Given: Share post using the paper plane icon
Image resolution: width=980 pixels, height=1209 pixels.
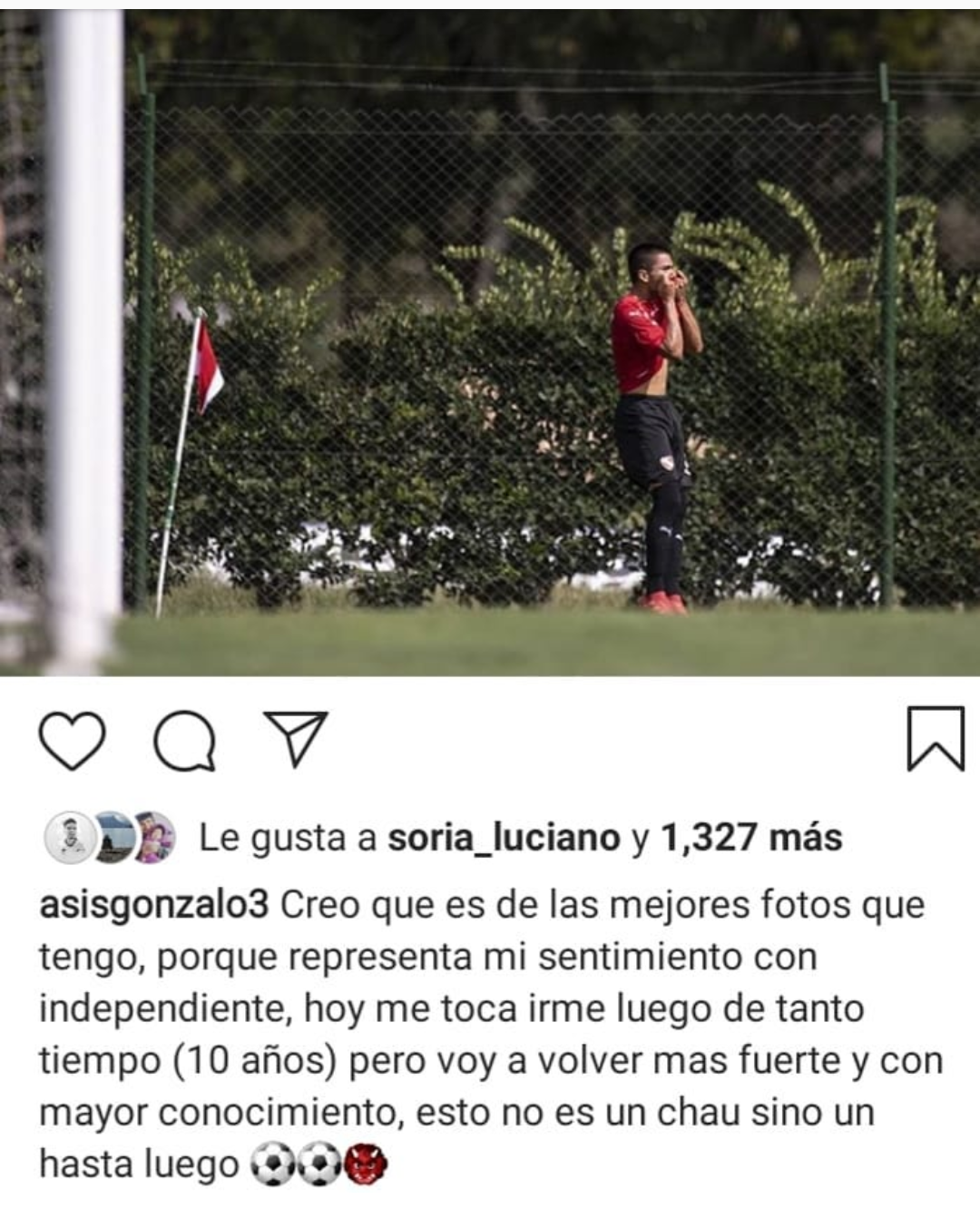Looking at the screenshot, I should 296,737.
